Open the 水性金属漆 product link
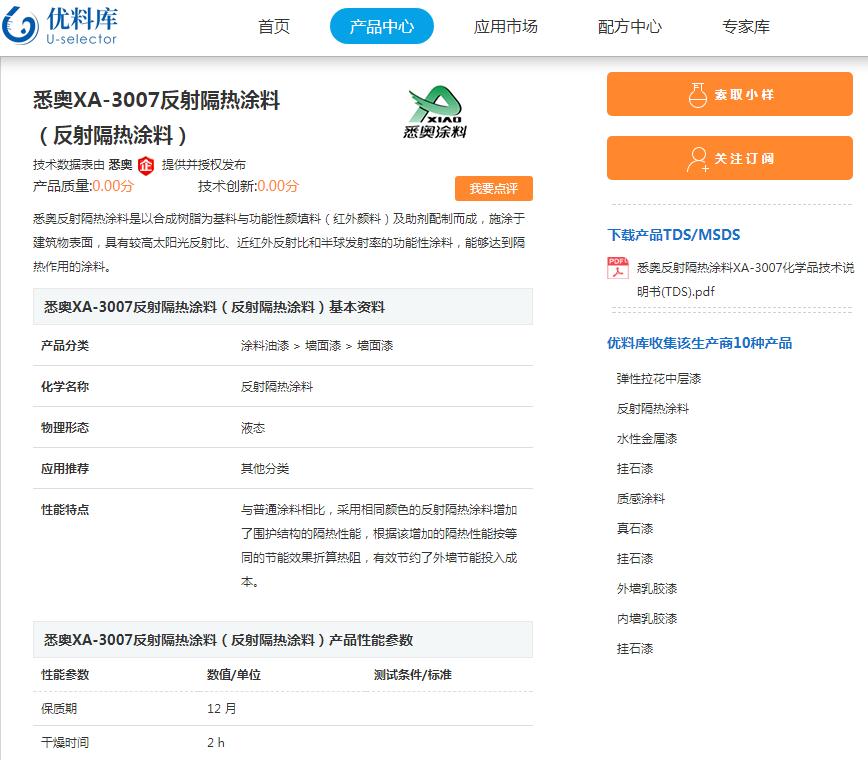 (647, 438)
